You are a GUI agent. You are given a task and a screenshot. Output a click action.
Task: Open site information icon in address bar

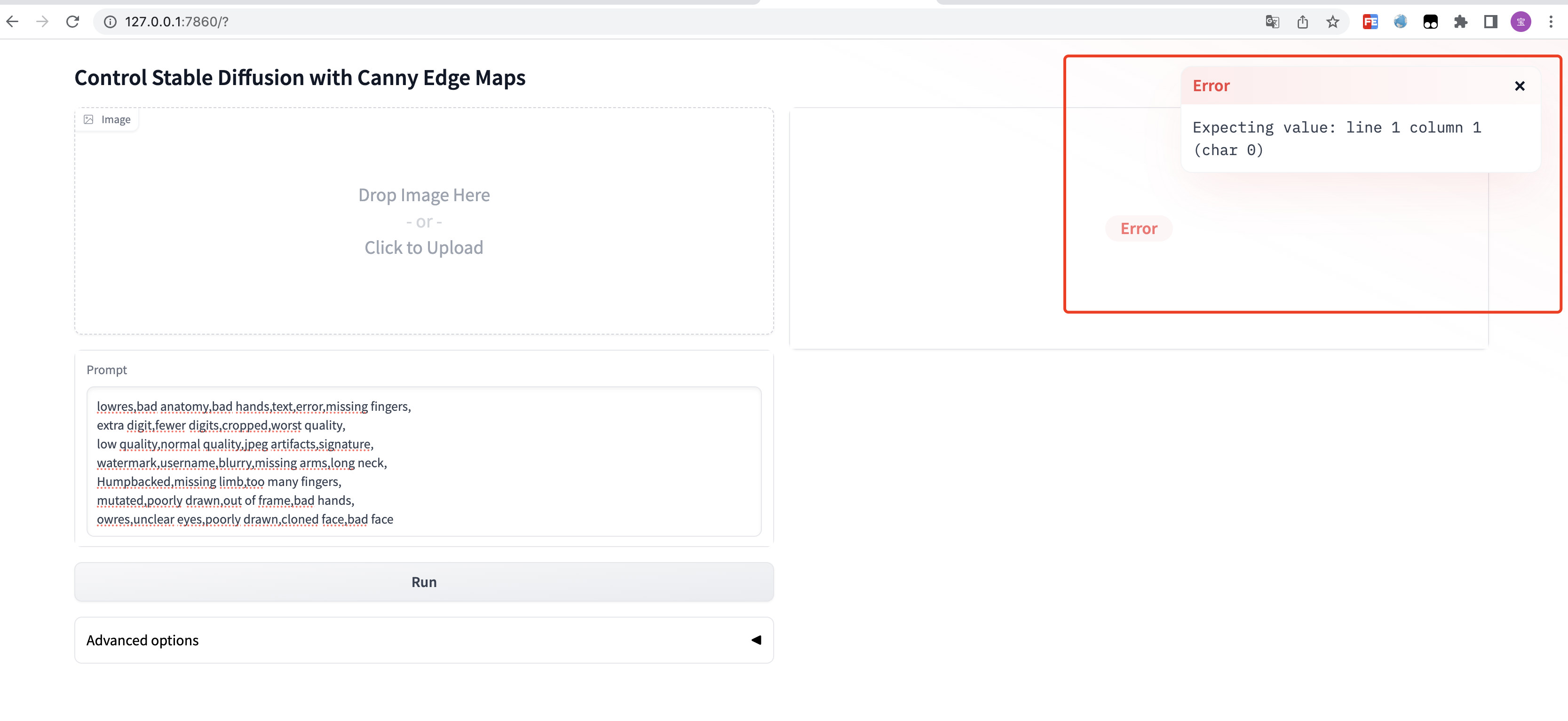[110, 22]
